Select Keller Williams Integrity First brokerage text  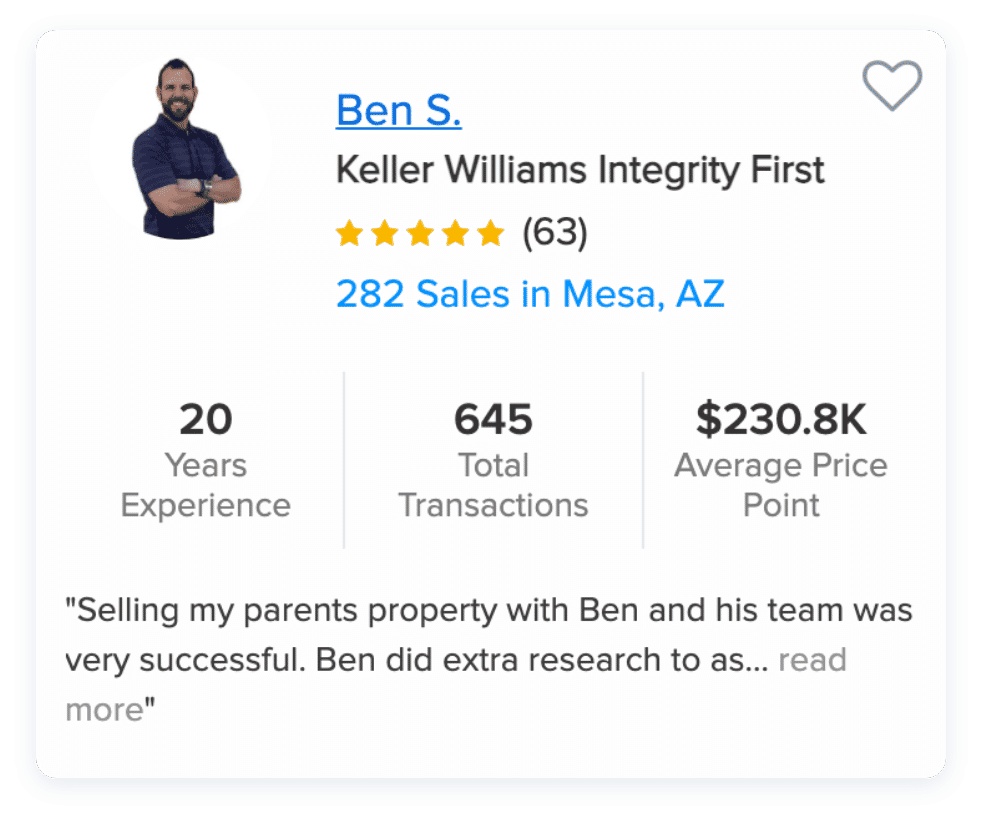580,170
